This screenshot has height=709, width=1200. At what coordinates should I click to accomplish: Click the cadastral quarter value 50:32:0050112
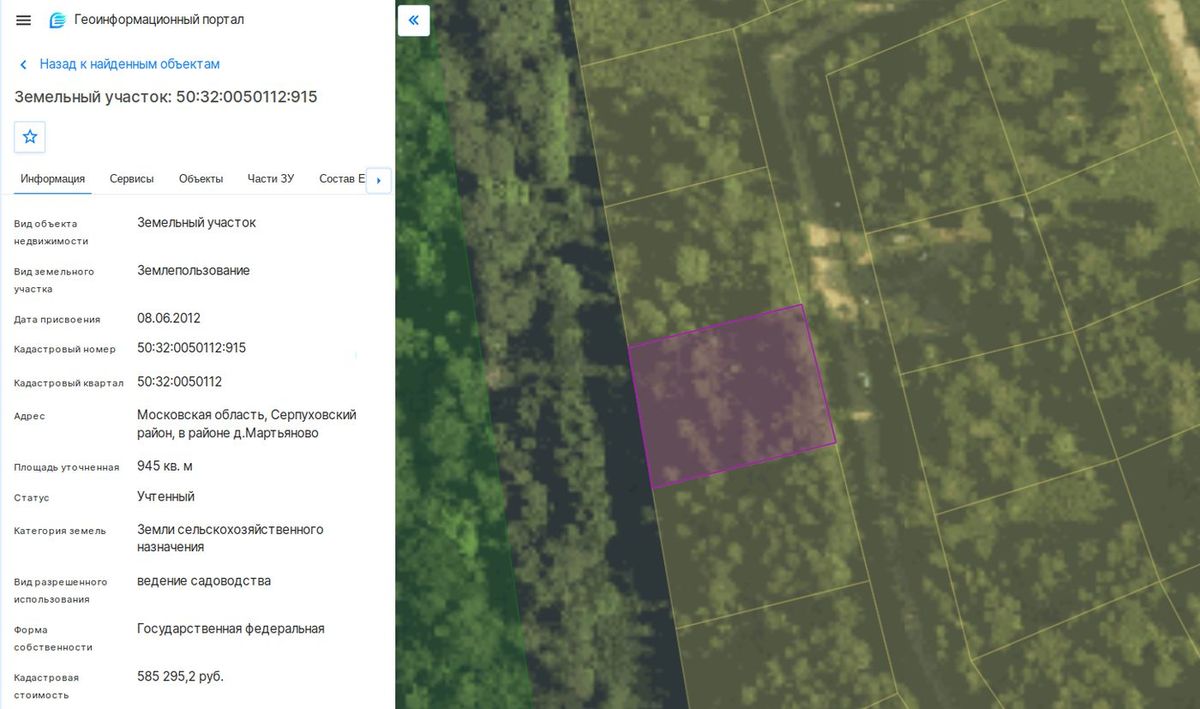pos(179,382)
